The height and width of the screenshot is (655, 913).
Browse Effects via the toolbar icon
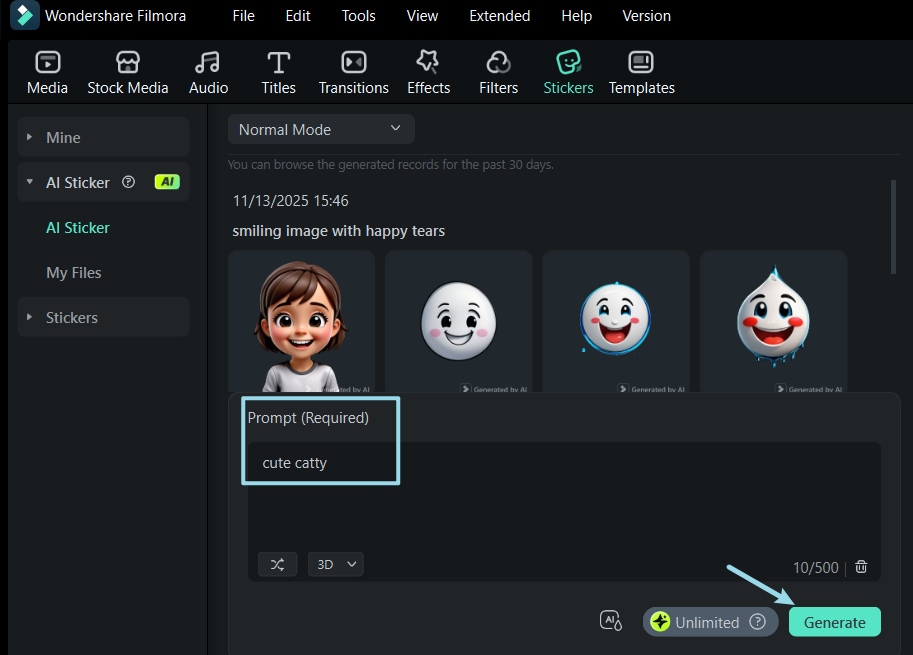pos(428,70)
